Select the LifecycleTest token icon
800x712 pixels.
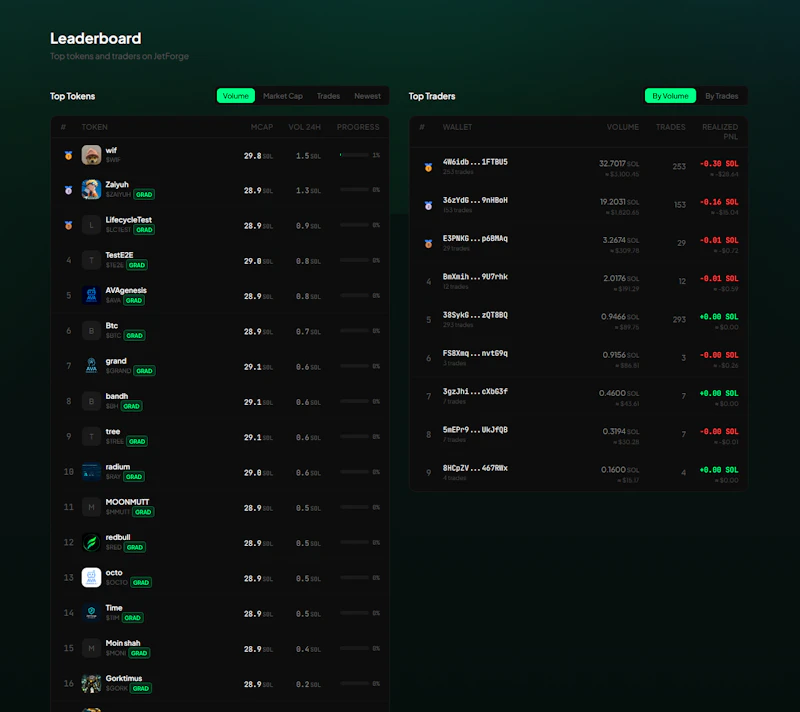click(x=91, y=225)
